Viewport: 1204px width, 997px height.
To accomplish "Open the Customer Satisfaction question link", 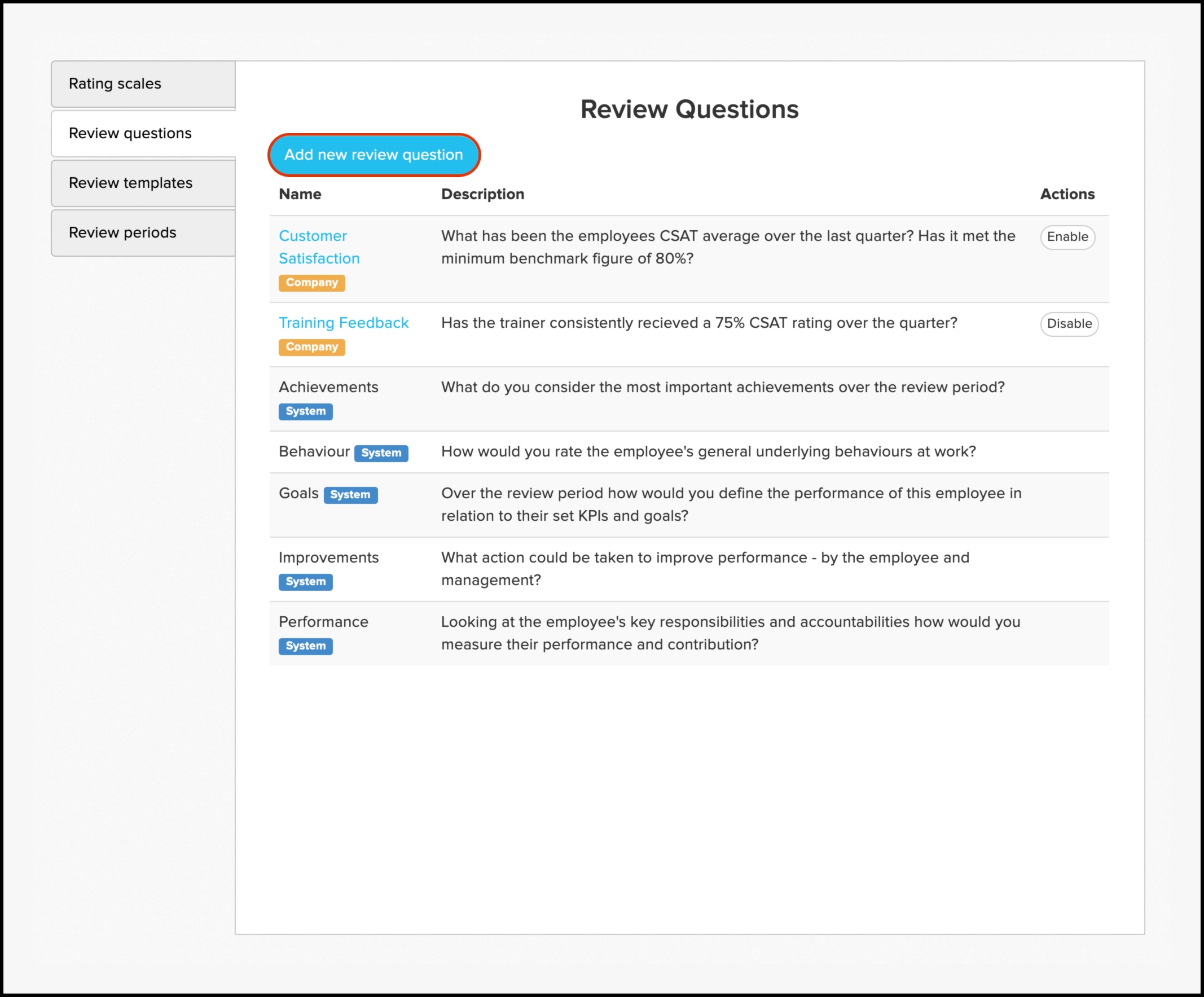I will [x=318, y=247].
